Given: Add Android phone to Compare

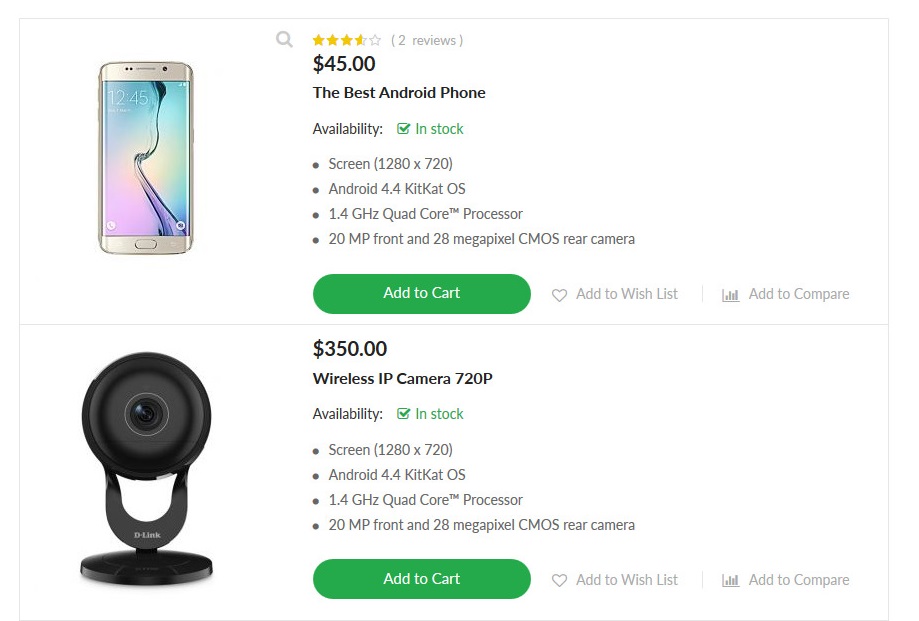Looking at the screenshot, I should click(x=798, y=294).
